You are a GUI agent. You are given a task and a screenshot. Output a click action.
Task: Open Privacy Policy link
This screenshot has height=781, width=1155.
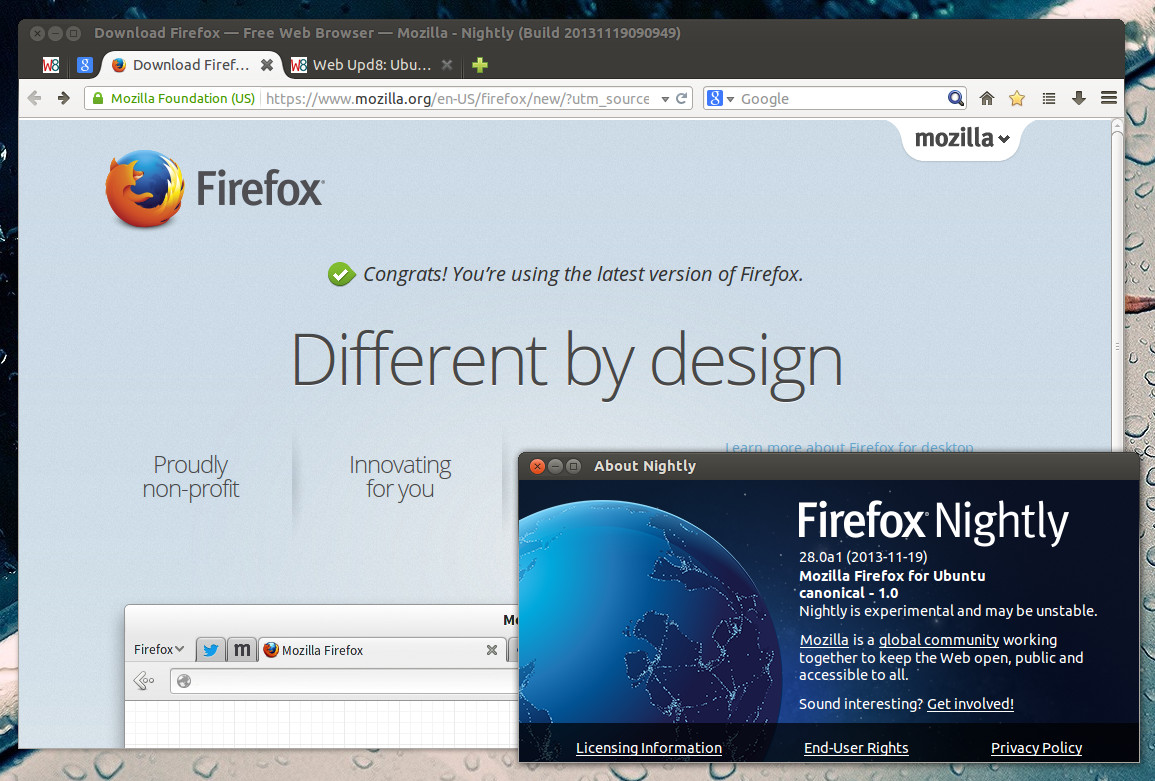(1036, 748)
